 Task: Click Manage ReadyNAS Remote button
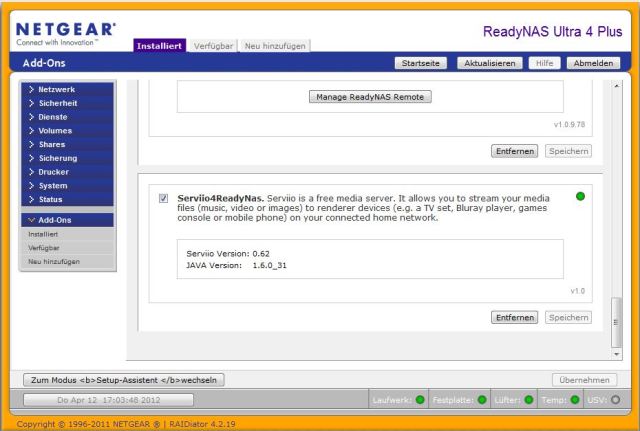pos(370,97)
